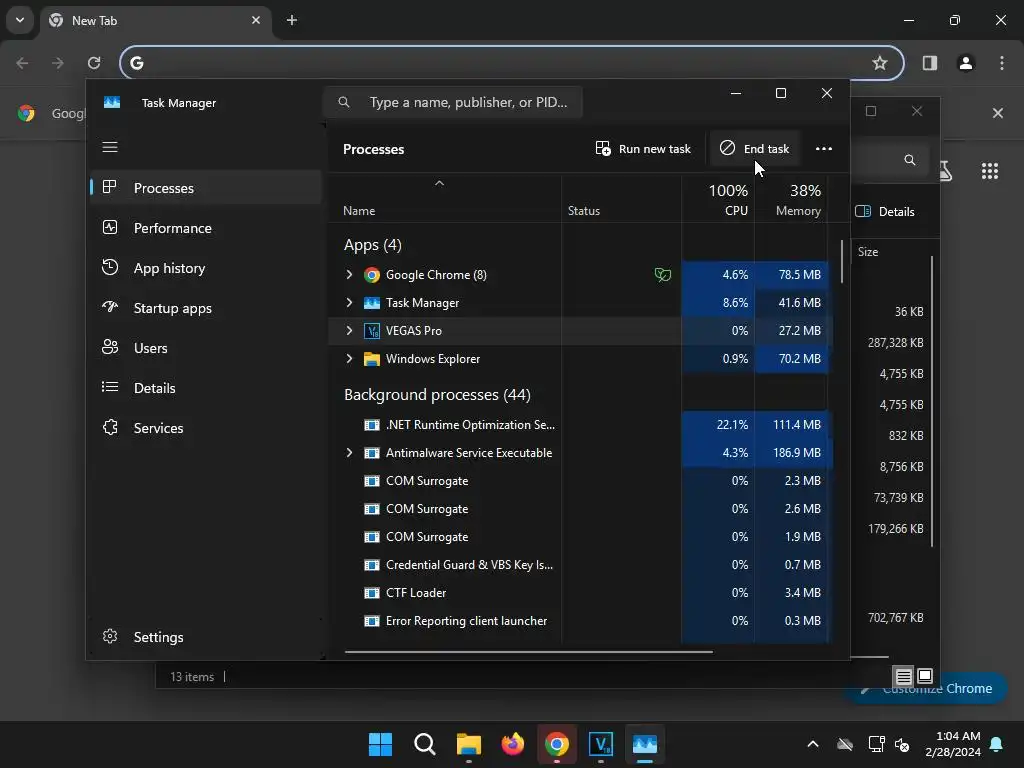Expand Antimalware Service Executable row

(x=349, y=453)
